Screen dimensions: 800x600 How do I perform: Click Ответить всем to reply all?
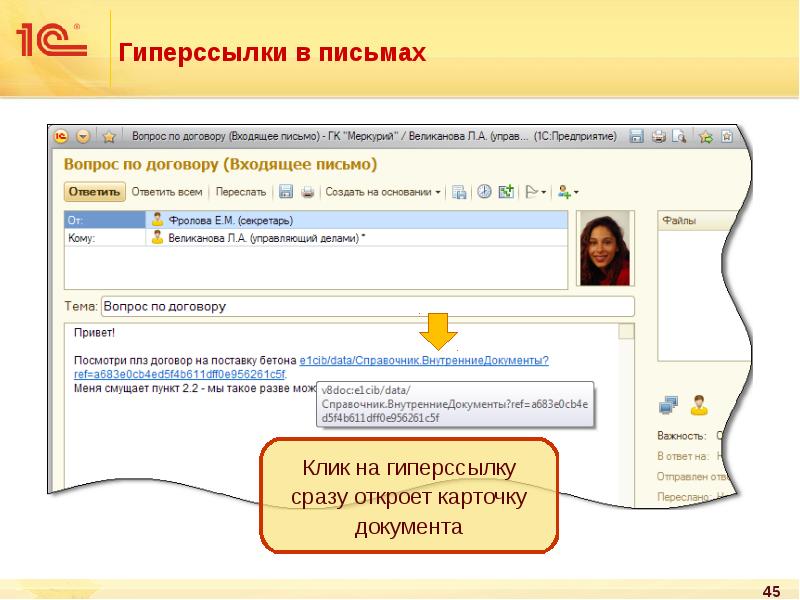click(x=167, y=191)
